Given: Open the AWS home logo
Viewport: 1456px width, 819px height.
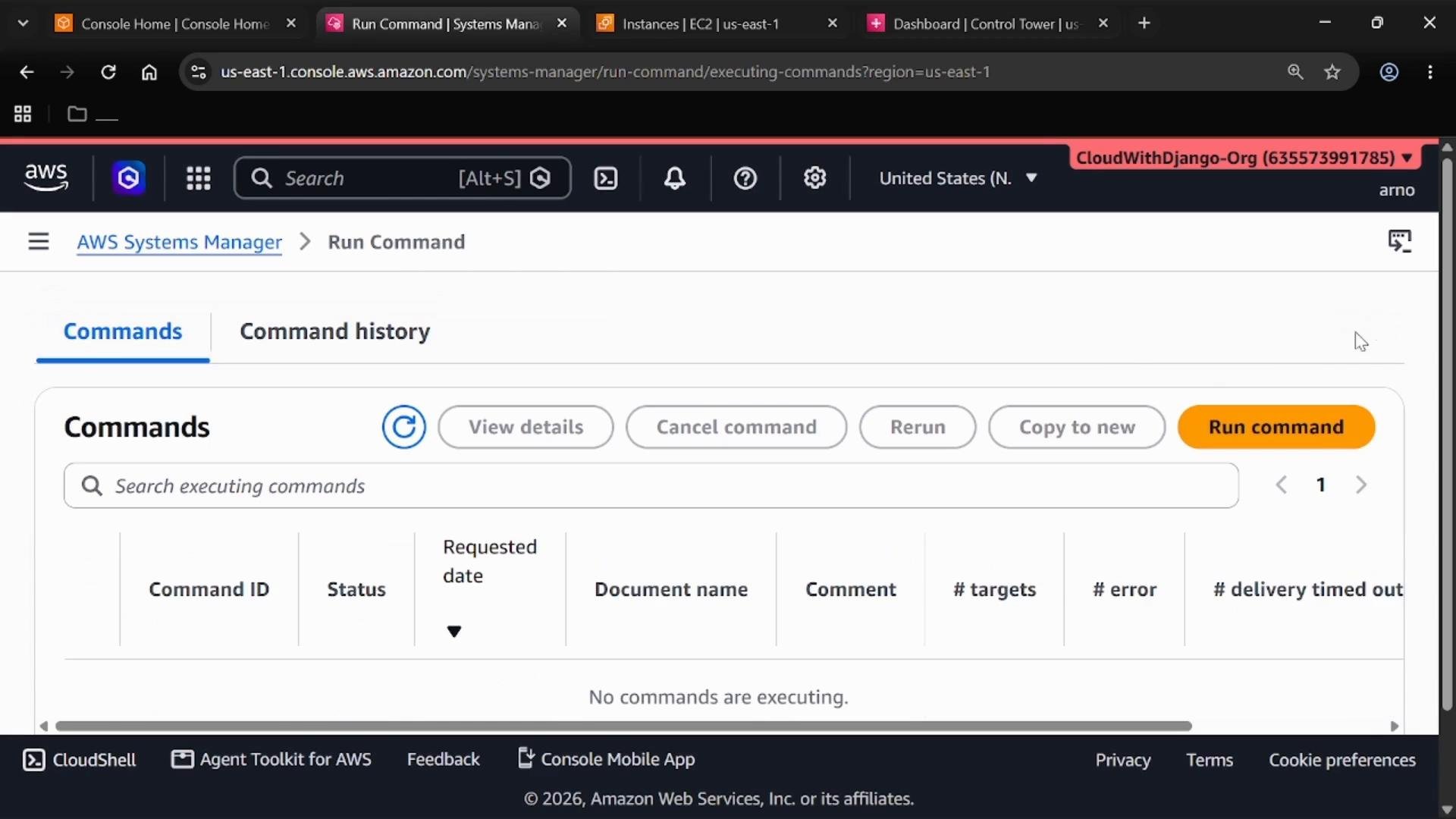Looking at the screenshot, I should coord(46,177).
